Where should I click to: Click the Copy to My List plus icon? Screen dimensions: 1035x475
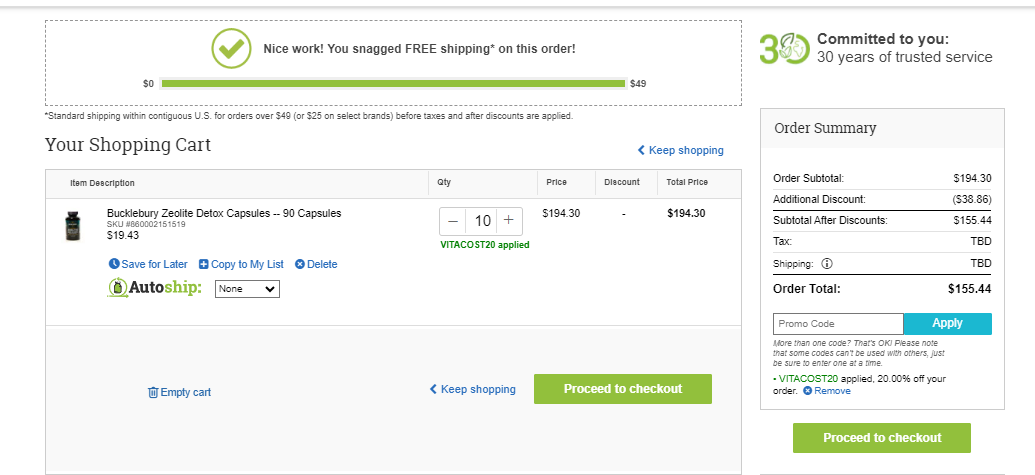[x=203, y=264]
